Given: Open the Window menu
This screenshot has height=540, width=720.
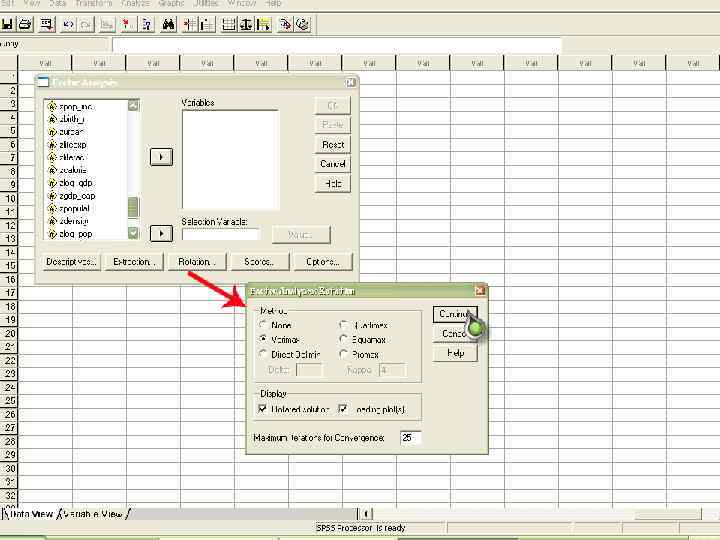Looking at the screenshot, I should [x=242, y=3].
